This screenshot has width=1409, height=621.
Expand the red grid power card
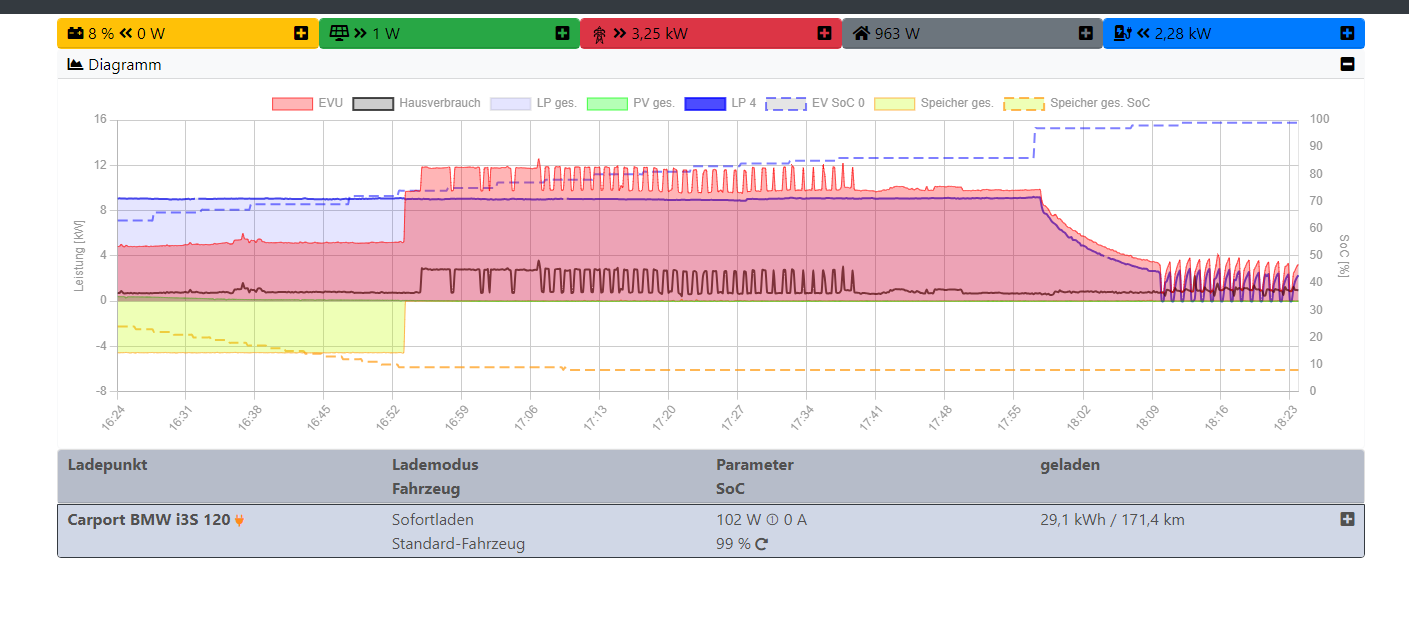pyautogui.click(x=824, y=33)
